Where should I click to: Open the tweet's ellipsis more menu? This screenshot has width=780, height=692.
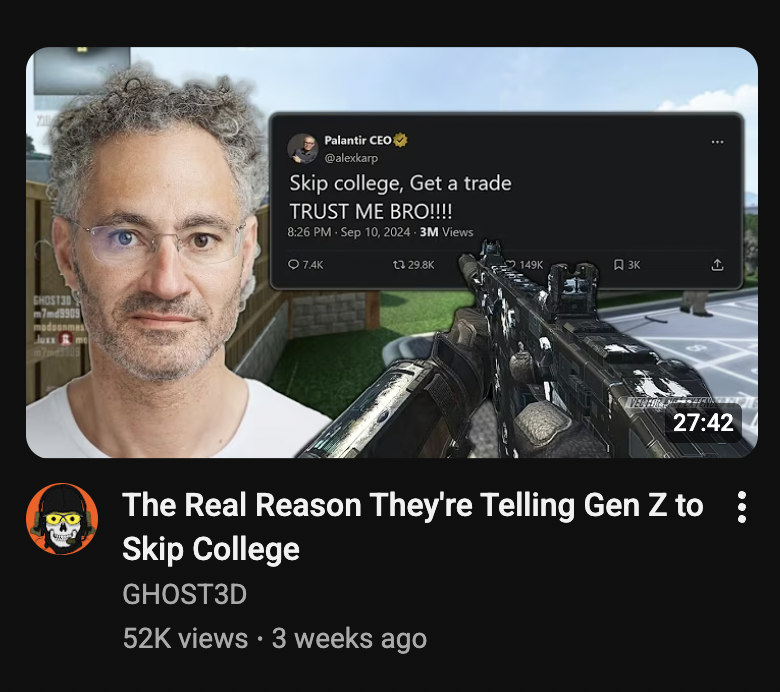click(717, 142)
